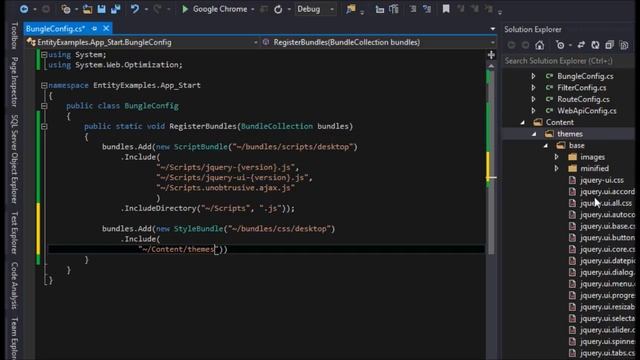
Task: Click the Search Solution Explorer input field
Action: pyautogui.click(x=568, y=61)
